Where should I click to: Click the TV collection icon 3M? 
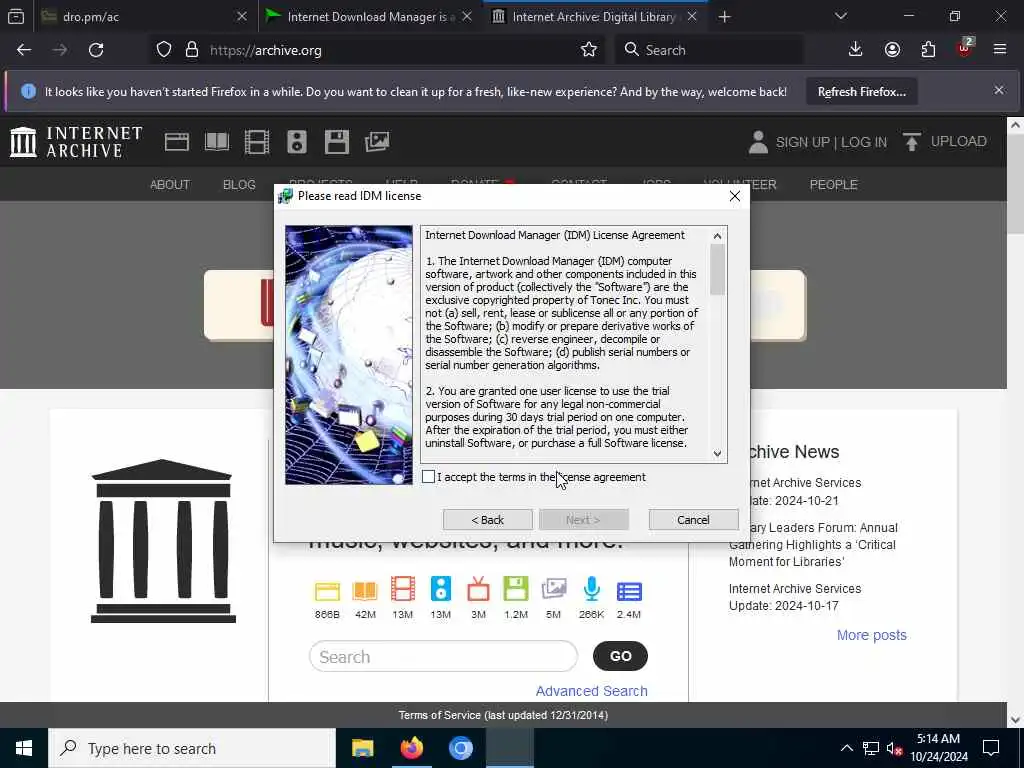(x=478, y=589)
